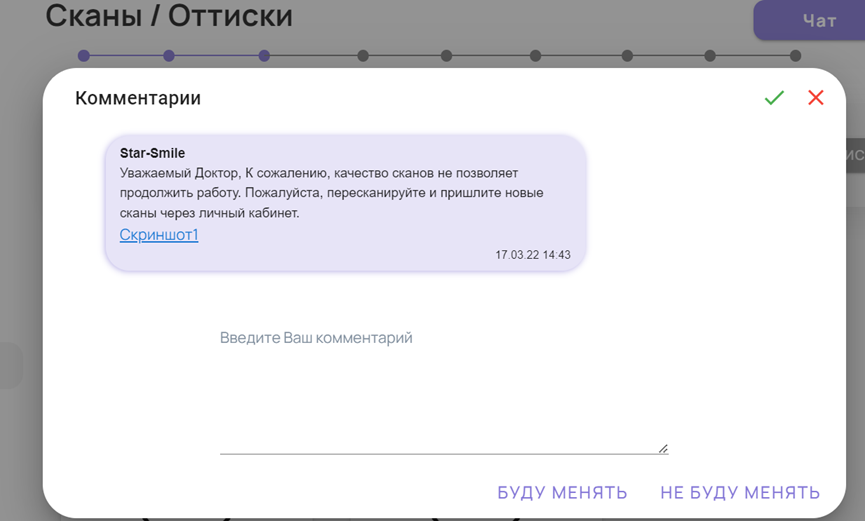Click the Сканы / Оттиски page heading

169,15
